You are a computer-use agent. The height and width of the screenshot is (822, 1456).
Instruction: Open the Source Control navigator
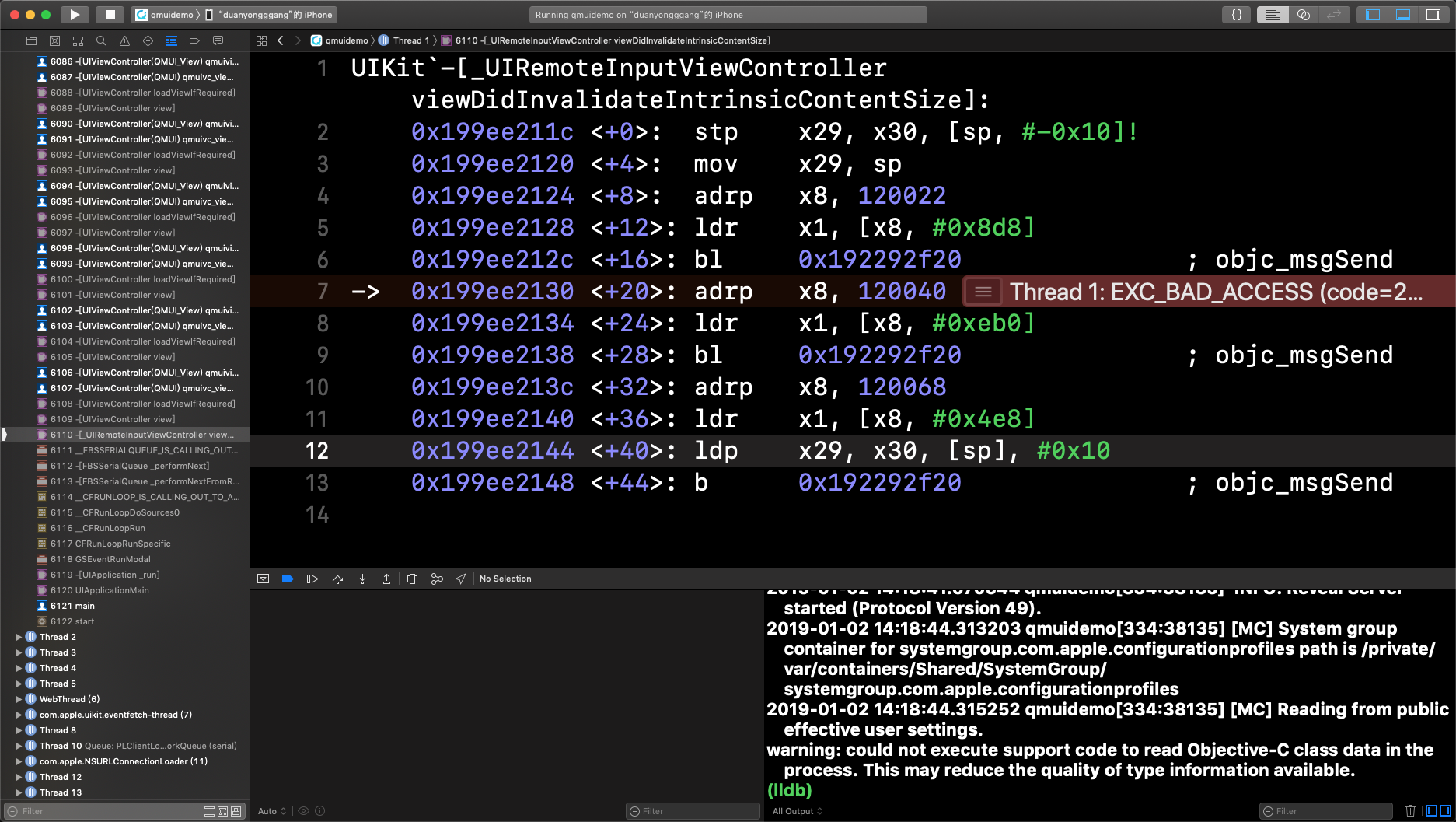tap(54, 40)
